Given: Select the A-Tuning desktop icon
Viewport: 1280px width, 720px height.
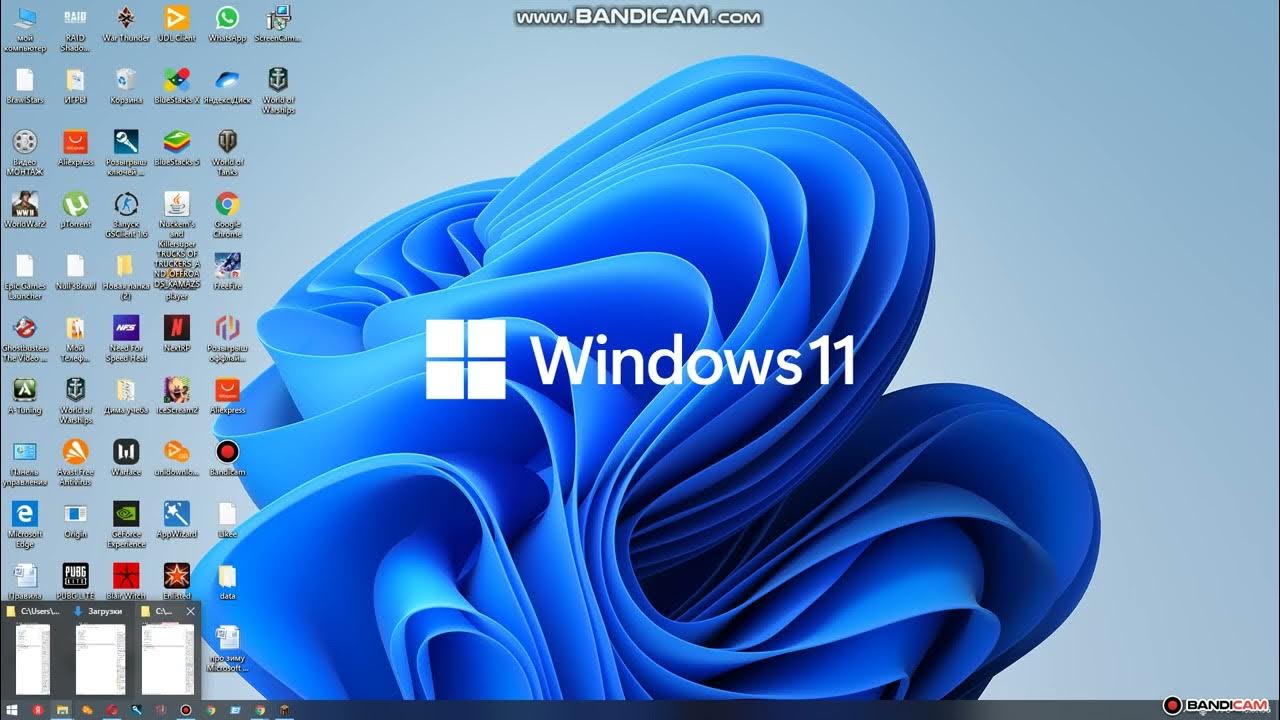Looking at the screenshot, I should pyautogui.click(x=25, y=396).
